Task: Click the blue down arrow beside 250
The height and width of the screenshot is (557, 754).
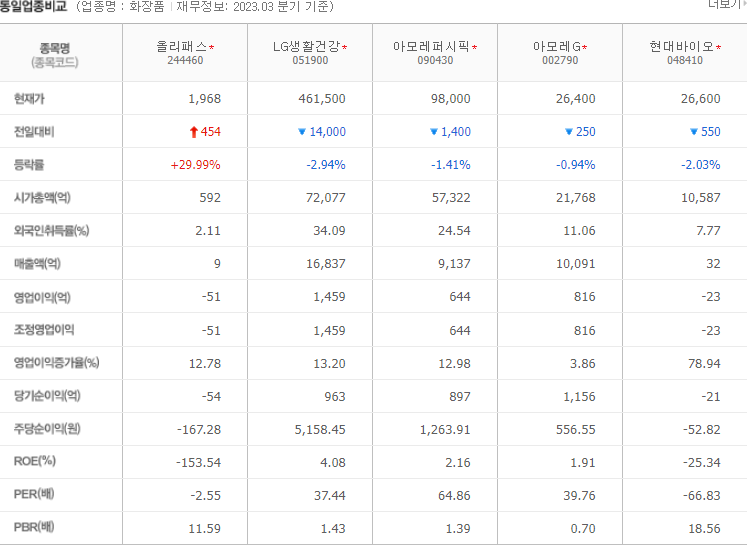Action: (x=569, y=131)
